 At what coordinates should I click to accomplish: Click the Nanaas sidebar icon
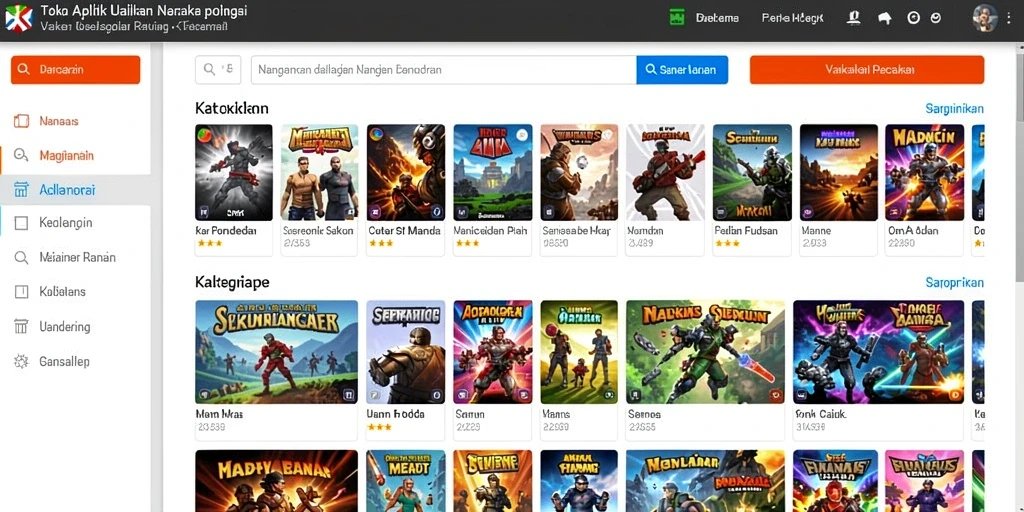pos(22,121)
